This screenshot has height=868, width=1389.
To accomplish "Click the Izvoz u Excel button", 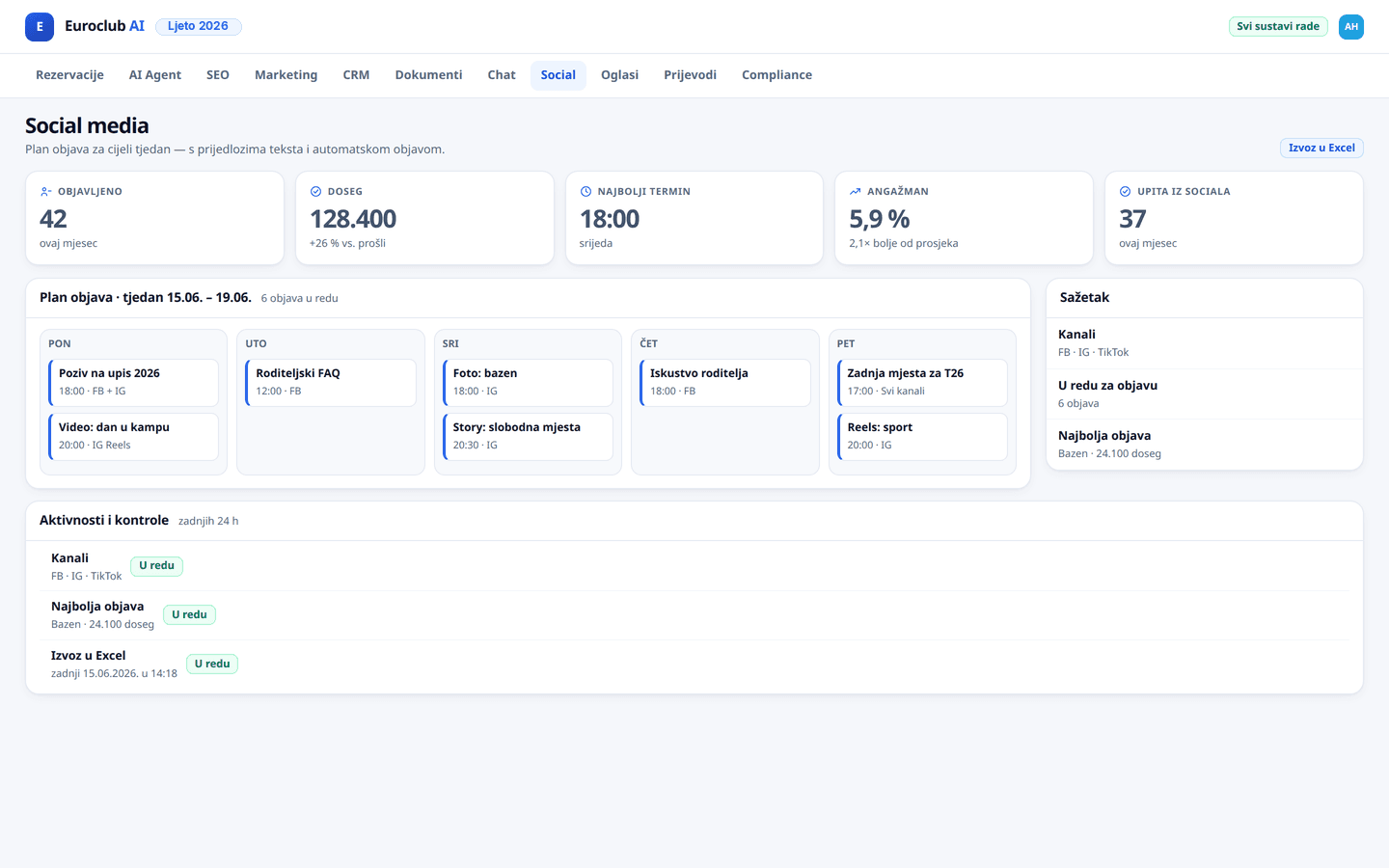I will pos(1321,148).
